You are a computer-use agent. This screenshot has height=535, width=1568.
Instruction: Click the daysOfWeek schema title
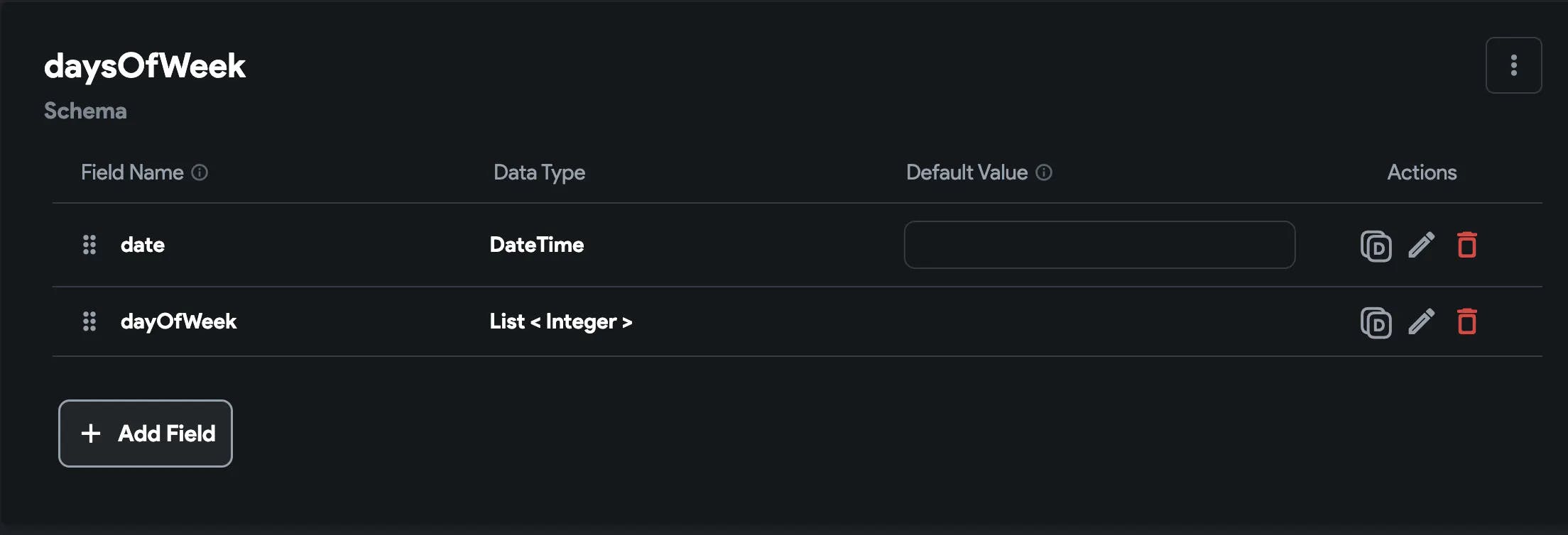click(x=145, y=66)
